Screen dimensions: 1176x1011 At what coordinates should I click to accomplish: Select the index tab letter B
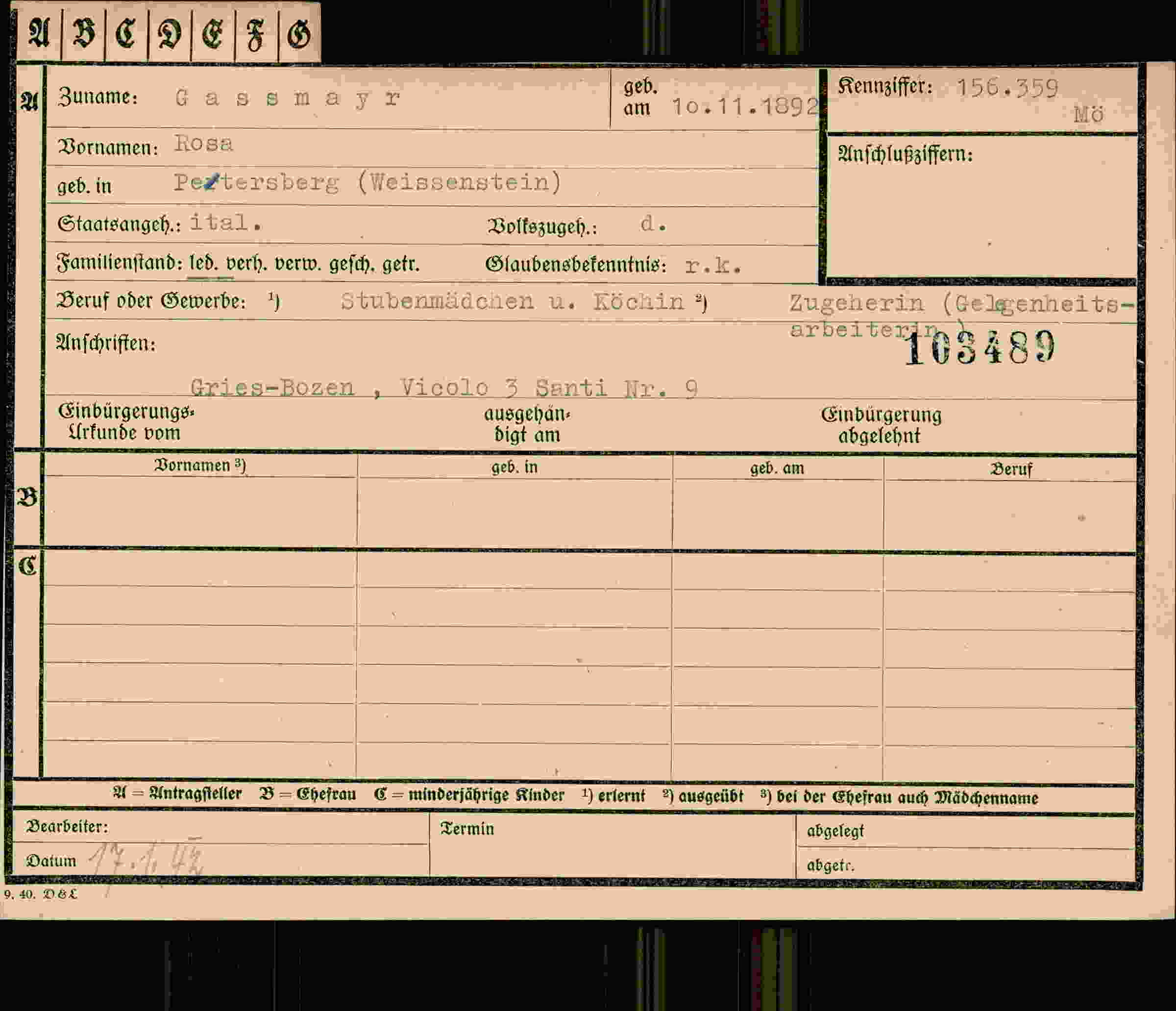83,33
